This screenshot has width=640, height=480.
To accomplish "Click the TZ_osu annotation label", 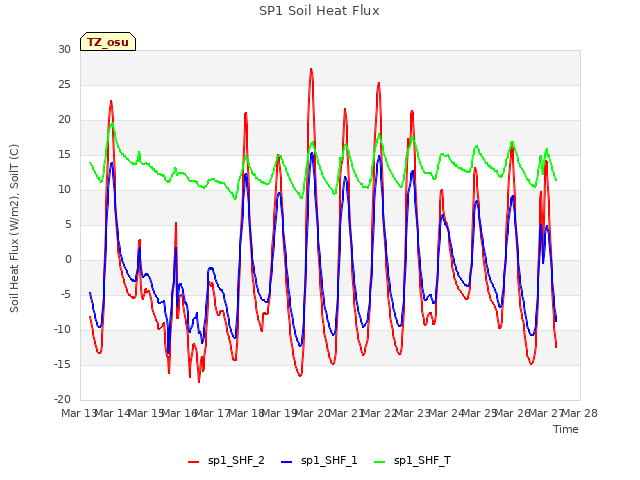I will pos(108,42).
